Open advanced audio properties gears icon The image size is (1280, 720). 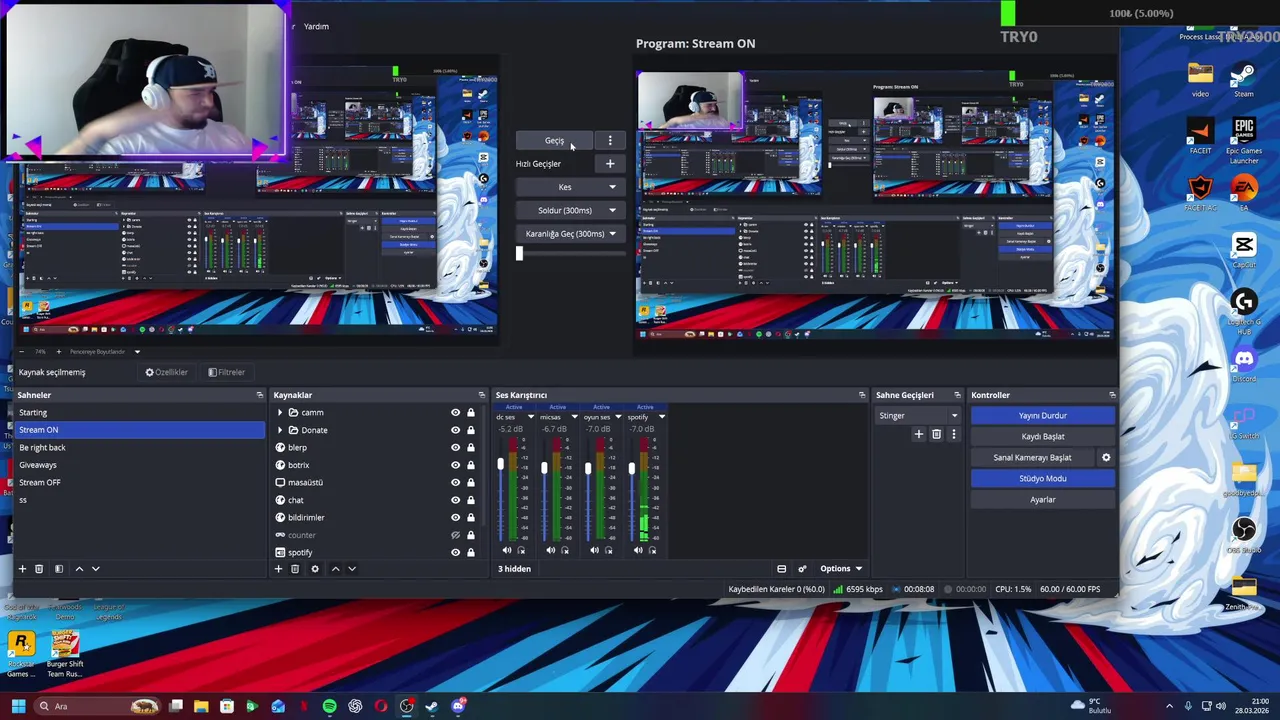coord(802,569)
